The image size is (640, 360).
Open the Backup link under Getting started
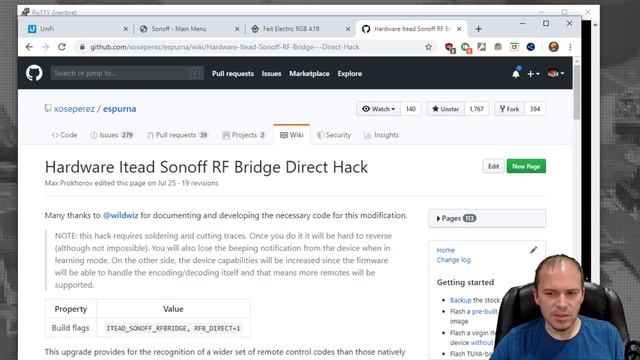(460, 300)
